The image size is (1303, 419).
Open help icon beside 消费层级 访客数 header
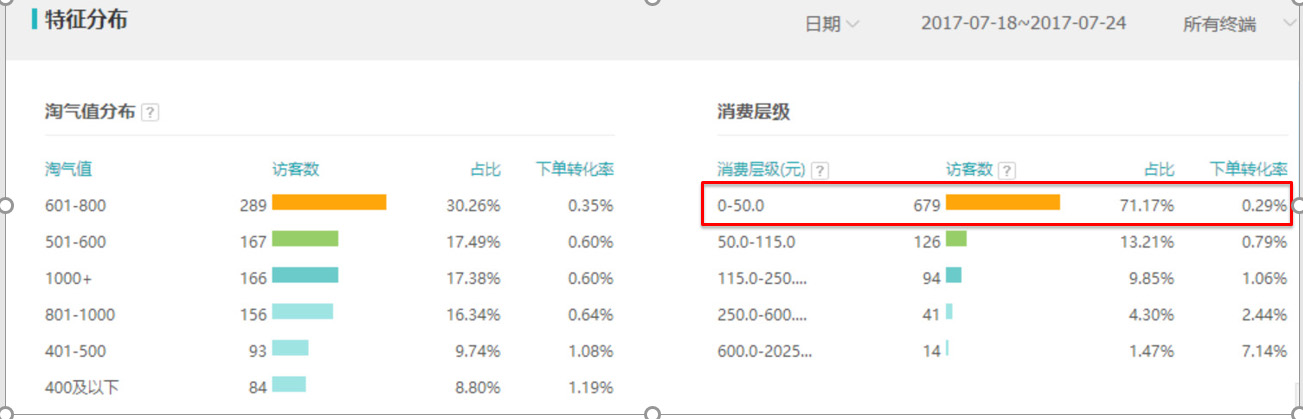pos(1007,170)
